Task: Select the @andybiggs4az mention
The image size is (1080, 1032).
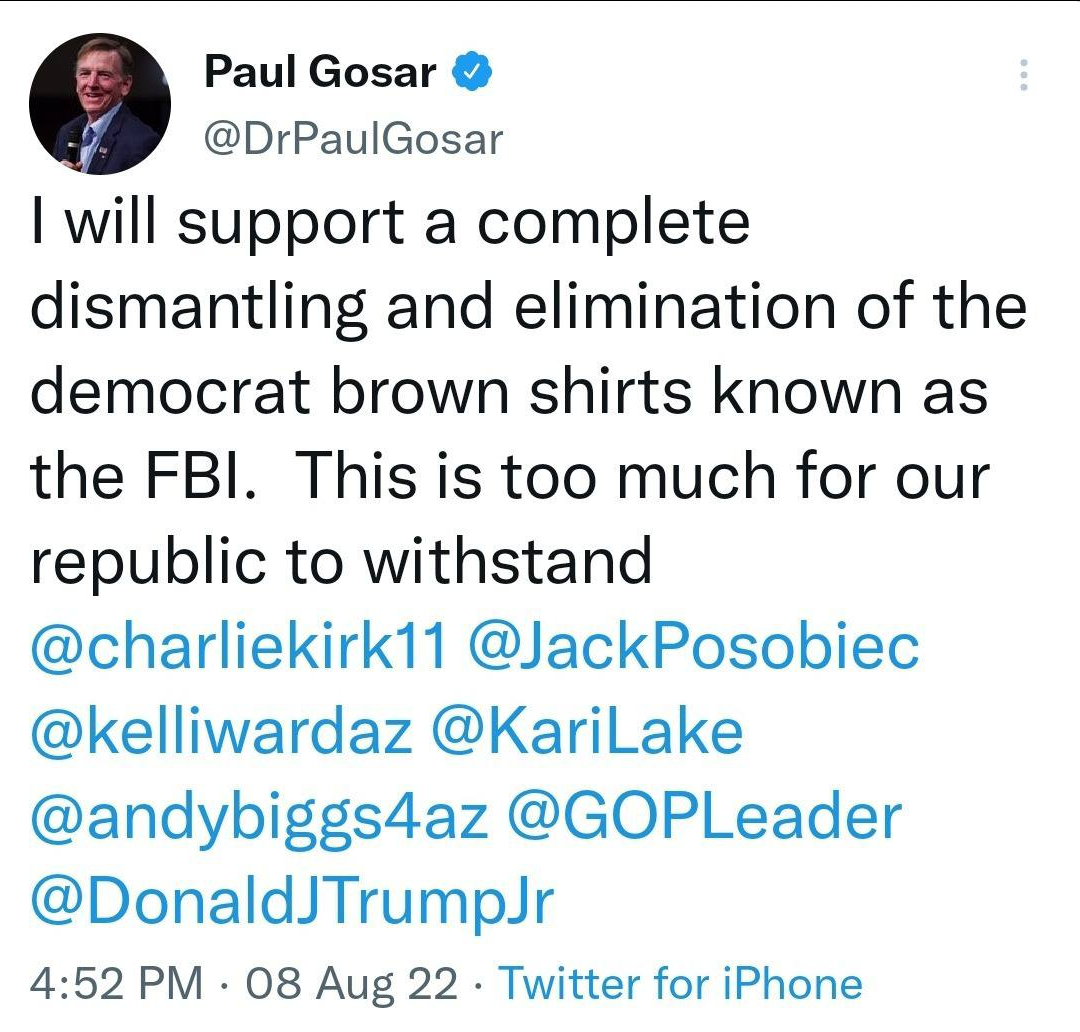Action: (x=260, y=818)
